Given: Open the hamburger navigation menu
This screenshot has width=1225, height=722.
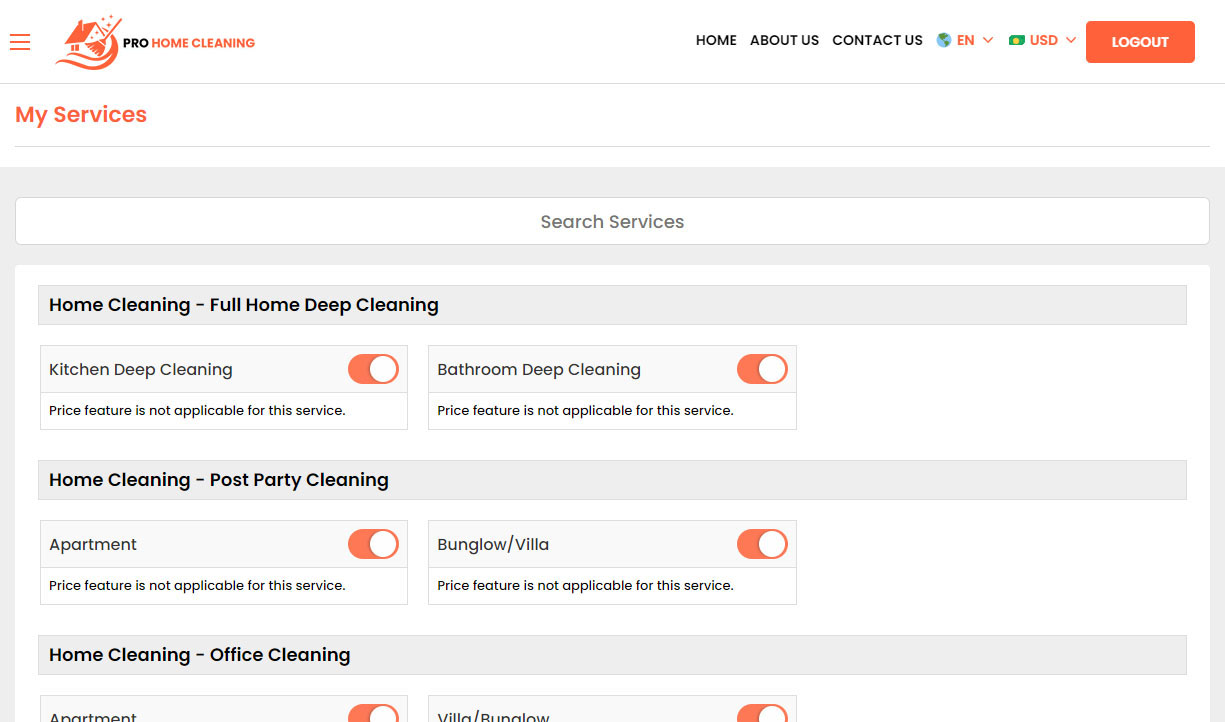Looking at the screenshot, I should pyautogui.click(x=20, y=42).
